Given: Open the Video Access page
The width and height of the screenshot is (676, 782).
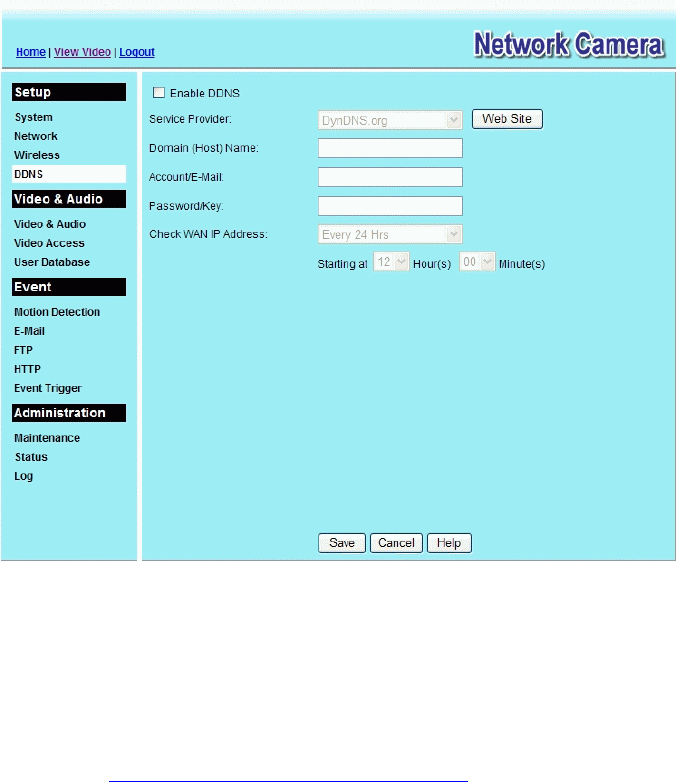Looking at the screenshot, I should click(x=49, y=243).
